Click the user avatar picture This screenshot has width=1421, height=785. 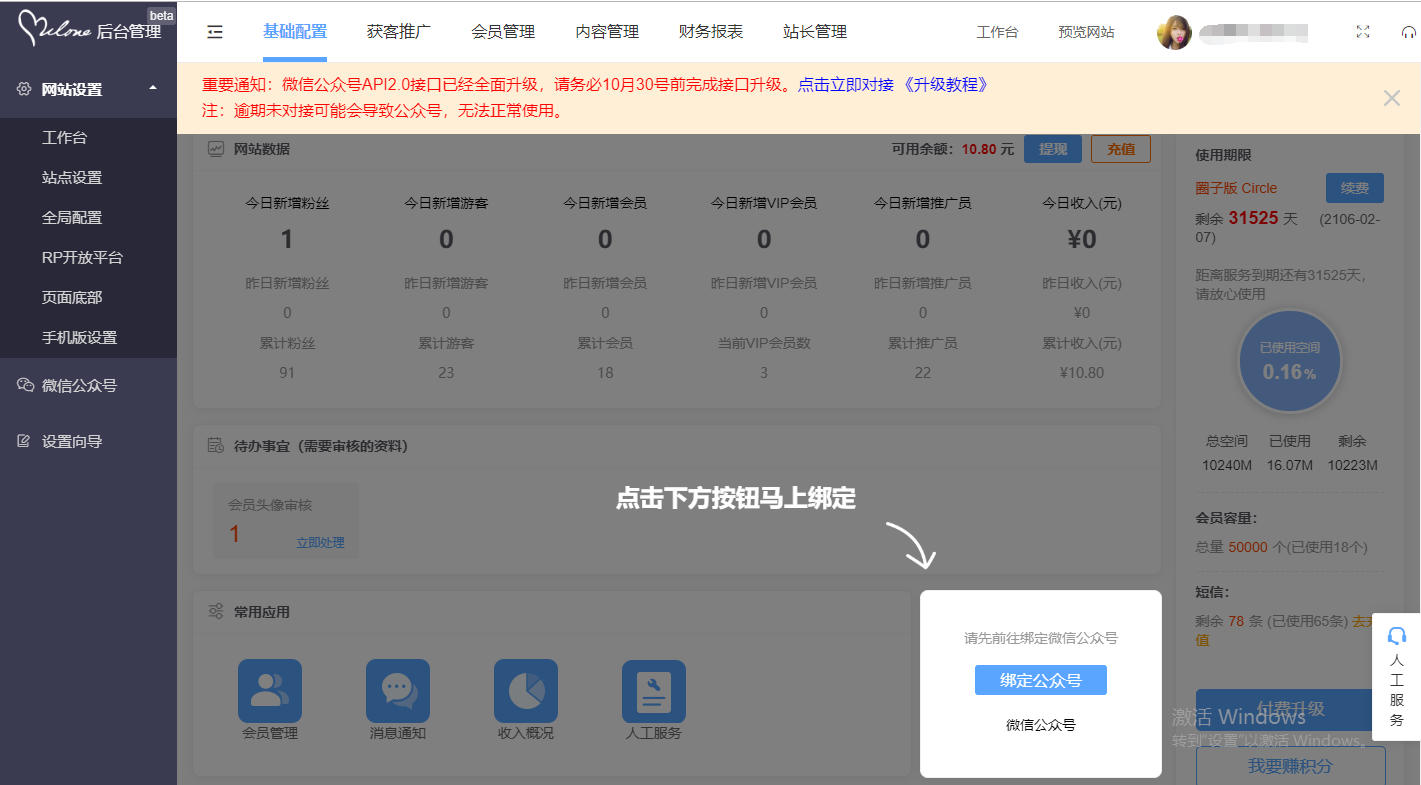tap(1174, 32)
